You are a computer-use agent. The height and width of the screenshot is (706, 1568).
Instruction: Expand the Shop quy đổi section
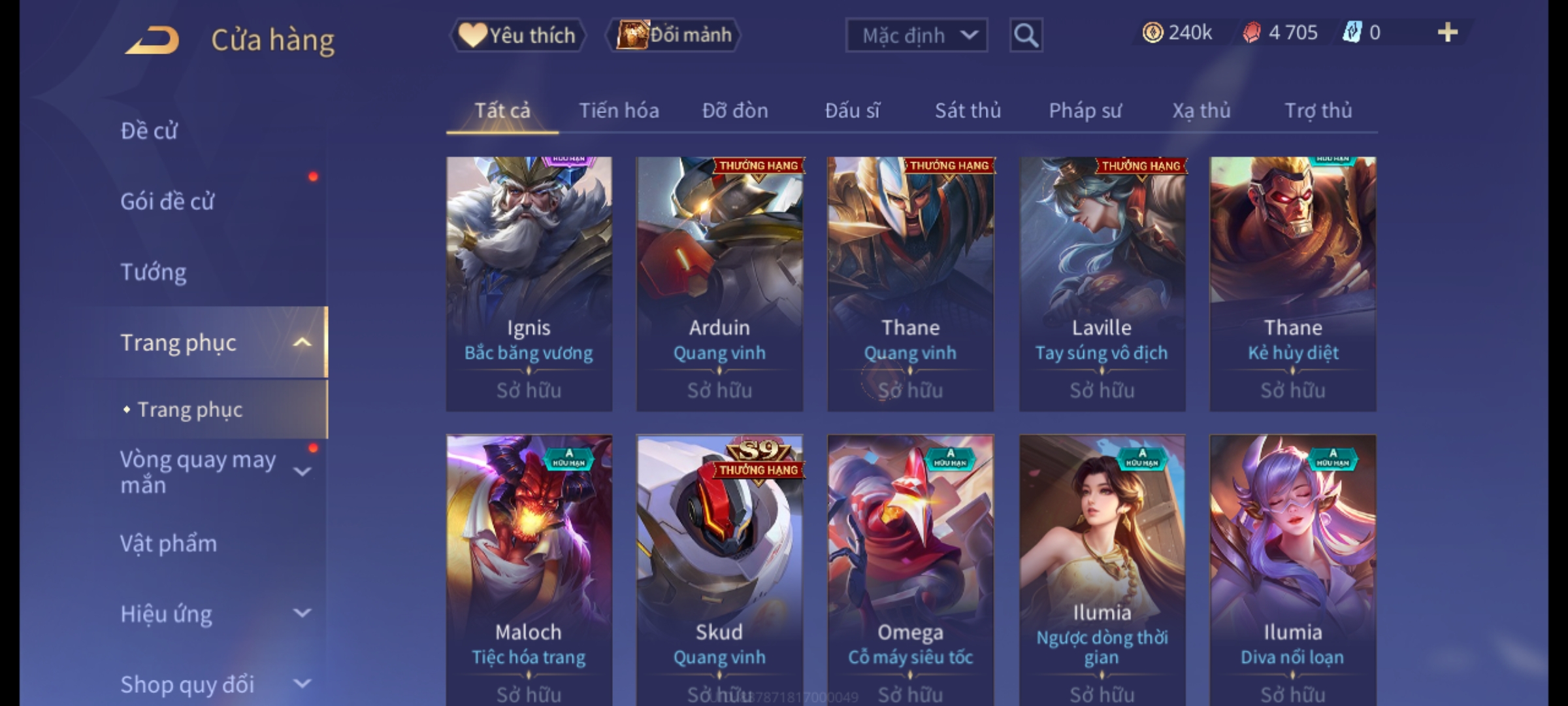(302, 684)
